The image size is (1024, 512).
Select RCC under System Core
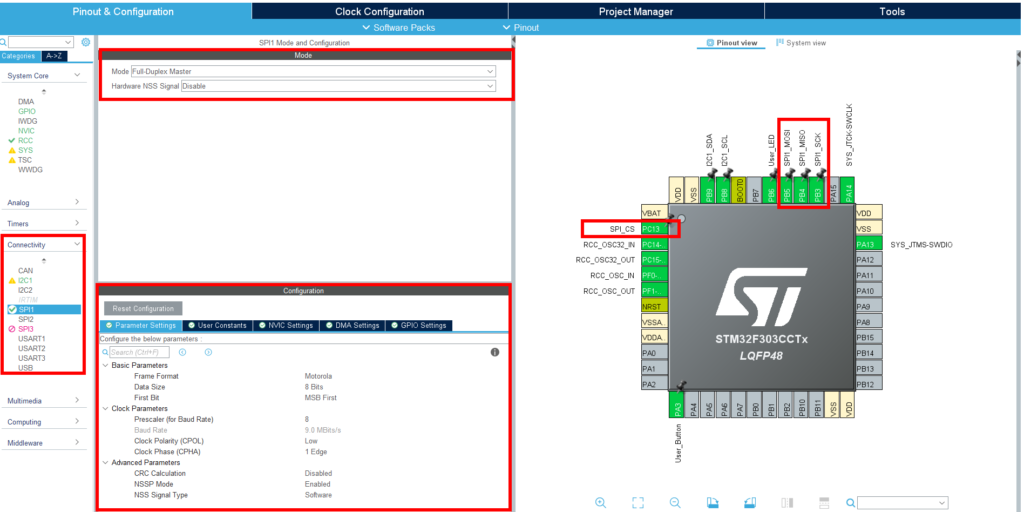tap(25, 140)
